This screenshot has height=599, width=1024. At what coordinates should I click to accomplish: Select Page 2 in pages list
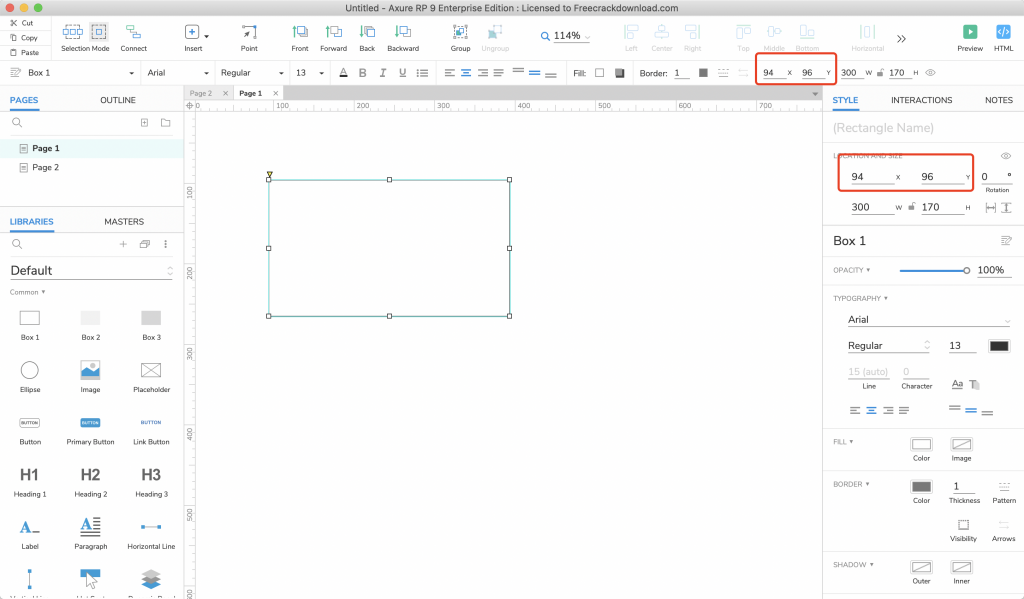pos(45,167)
